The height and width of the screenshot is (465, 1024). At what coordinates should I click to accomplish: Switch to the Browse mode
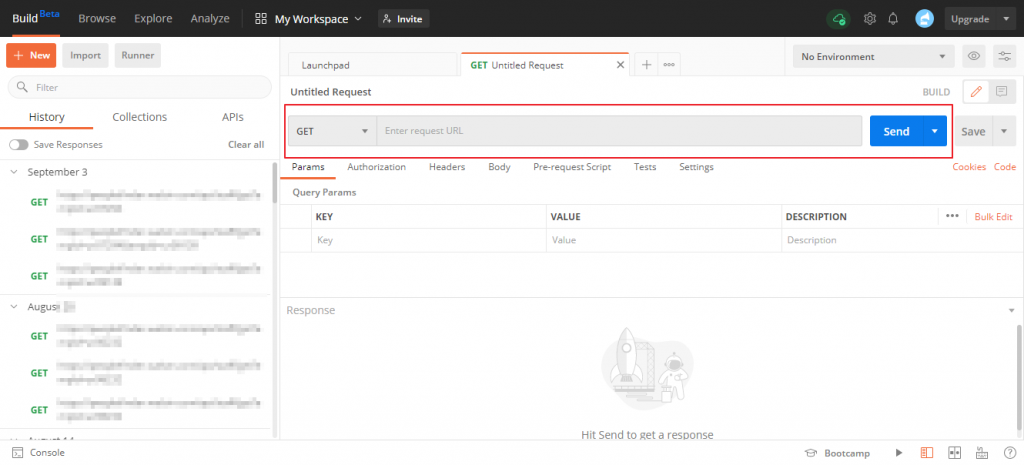pos(97,19)
